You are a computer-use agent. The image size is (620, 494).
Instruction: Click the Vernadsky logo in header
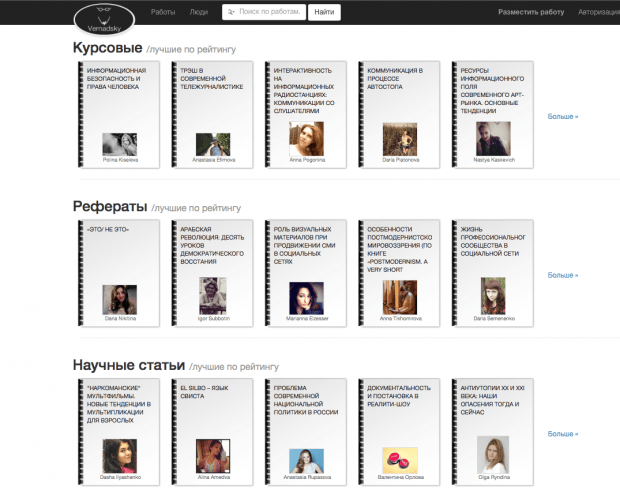tap(103, 18)
